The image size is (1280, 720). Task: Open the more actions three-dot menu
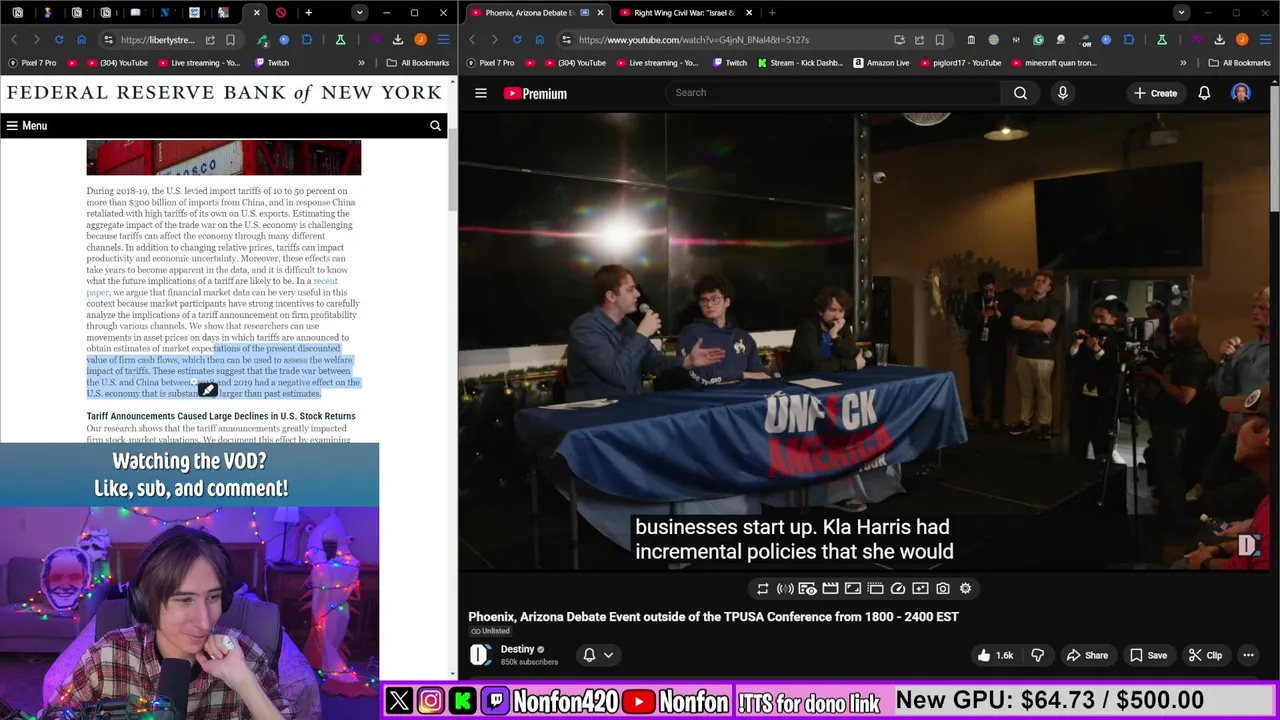pyautogui.click(x=1248, y=655)
